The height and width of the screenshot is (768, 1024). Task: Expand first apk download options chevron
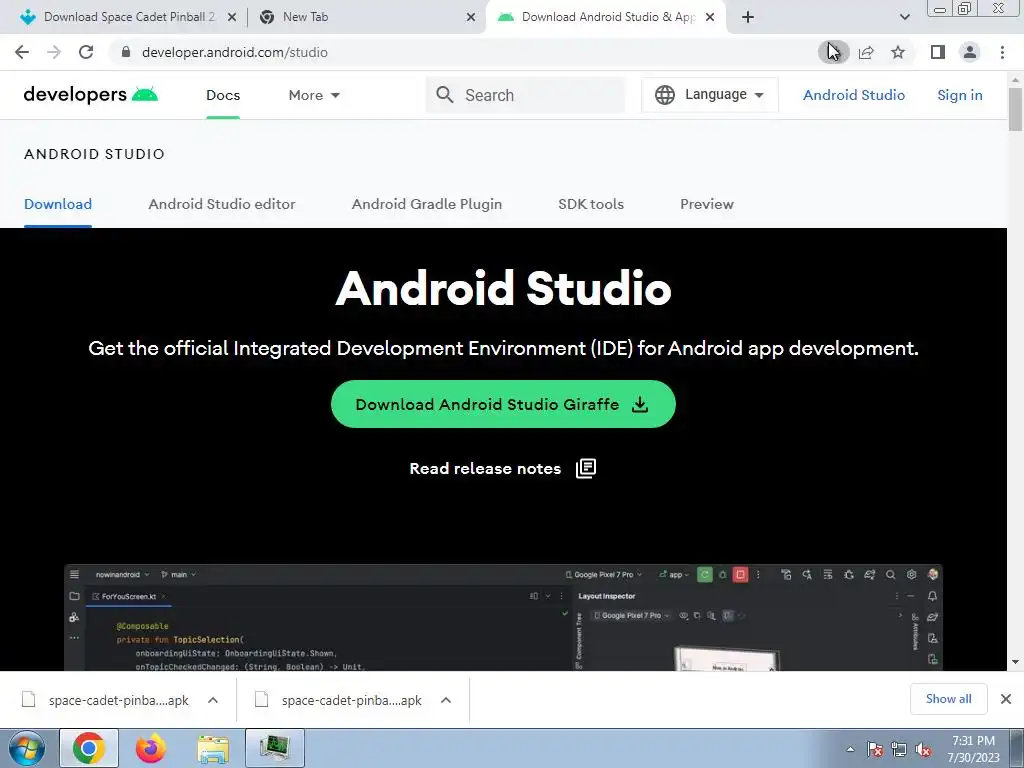pos(213,700)
